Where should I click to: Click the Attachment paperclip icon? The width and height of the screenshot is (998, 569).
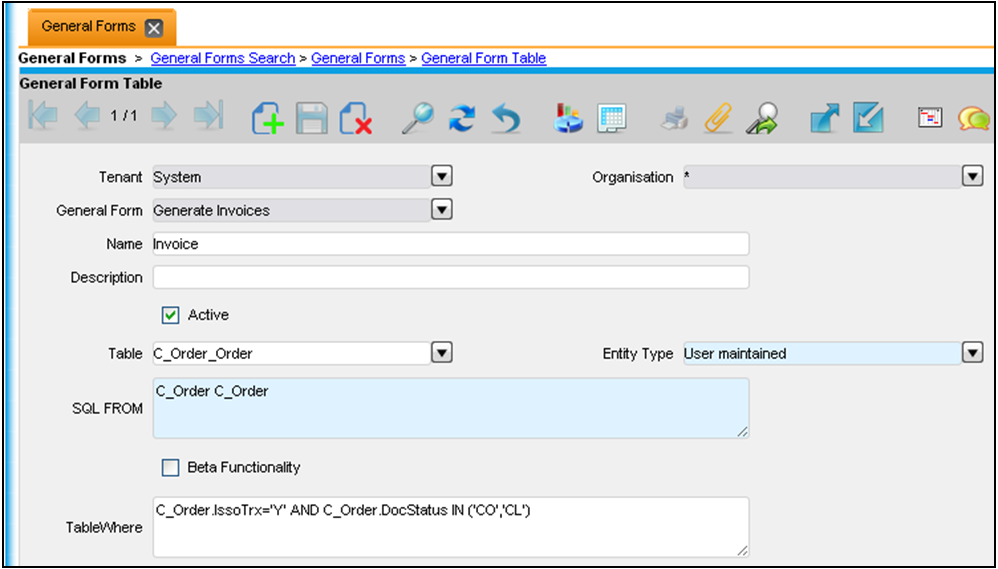coord(718,118)
